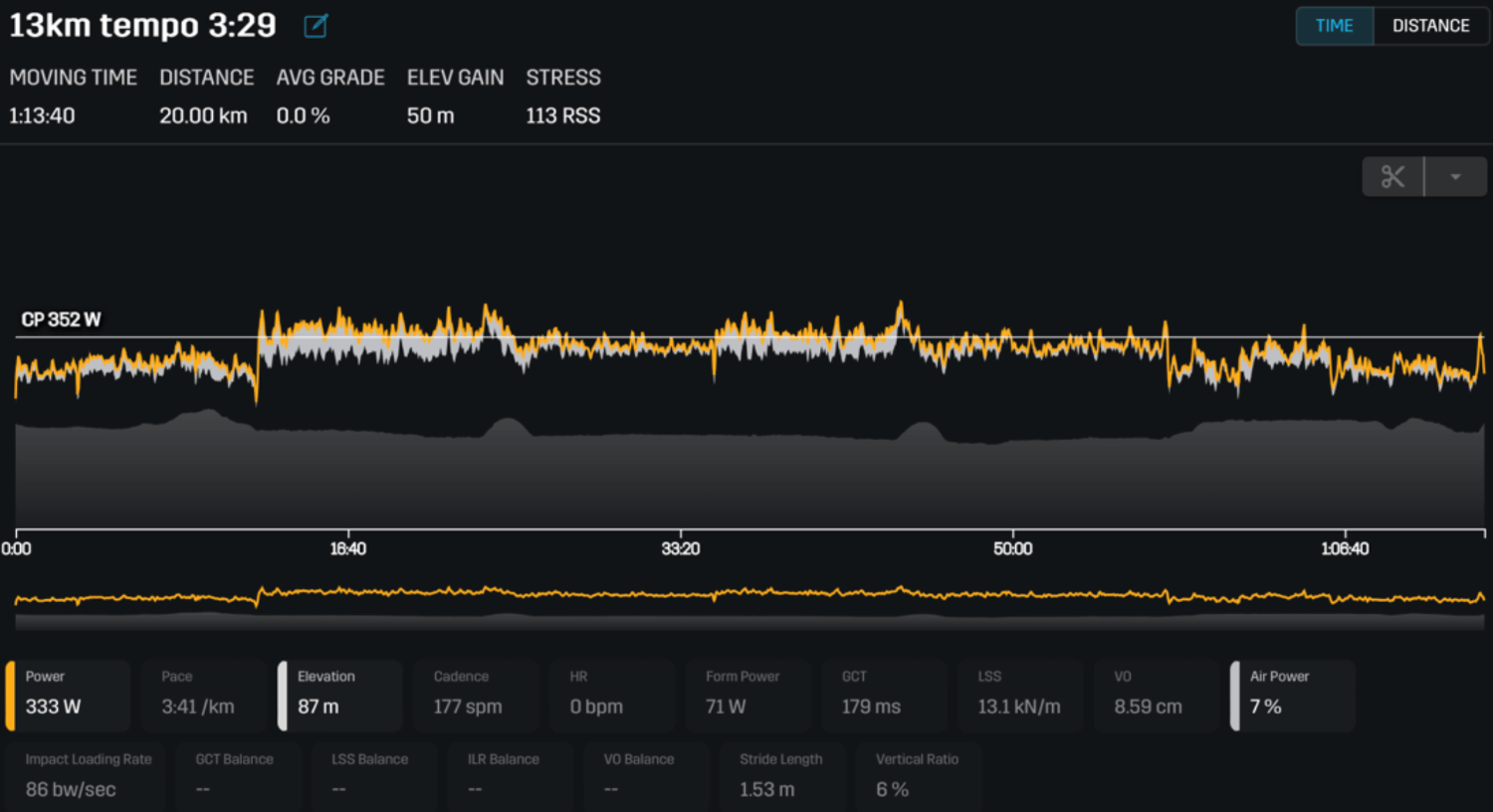Toggle the Cadence metric tile
This screenshot has height=812, width=1493.
coord(477,696)
